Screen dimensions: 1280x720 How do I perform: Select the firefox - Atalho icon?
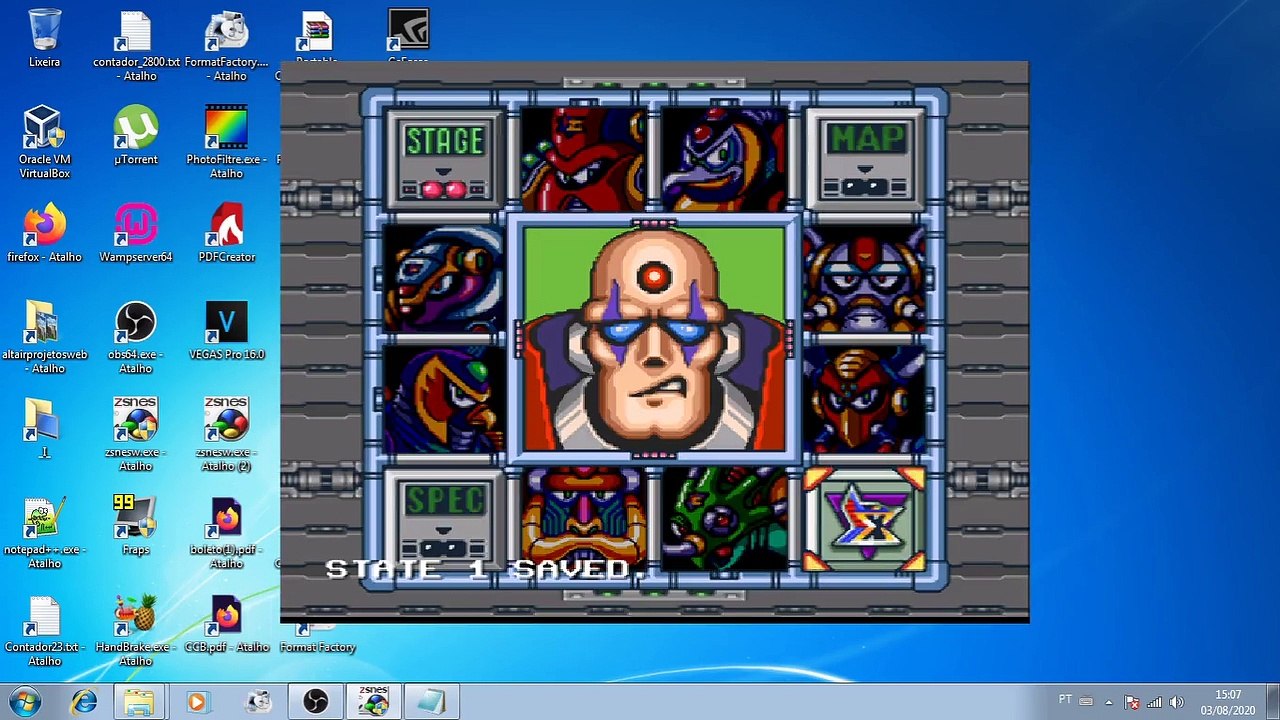pos(44,233)
